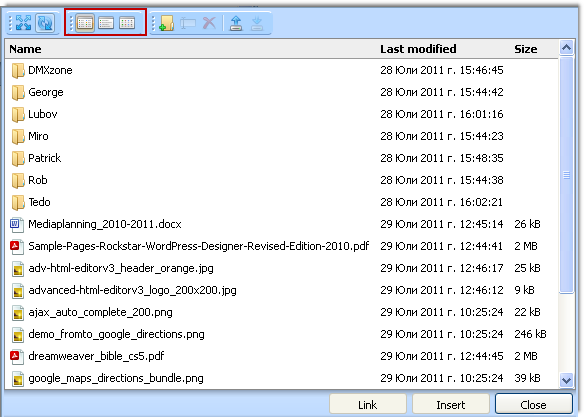Switch to the list view mode
Image resolution: width=584 pixels, height=417 pixels.
pos(106,23)
